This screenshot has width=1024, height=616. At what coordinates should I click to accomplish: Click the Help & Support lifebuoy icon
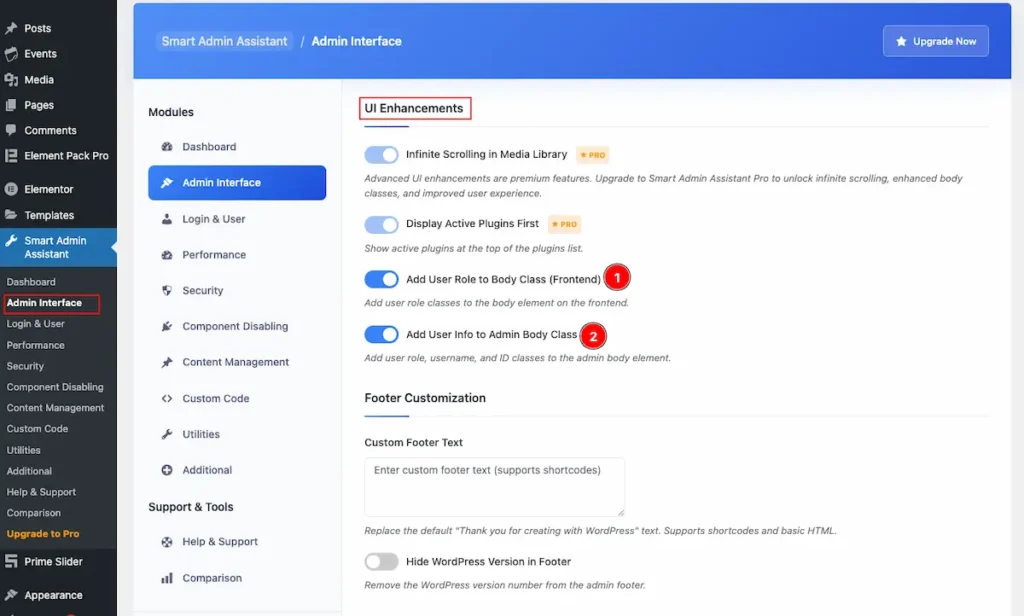pyautogui.click(x=167, y=542)
